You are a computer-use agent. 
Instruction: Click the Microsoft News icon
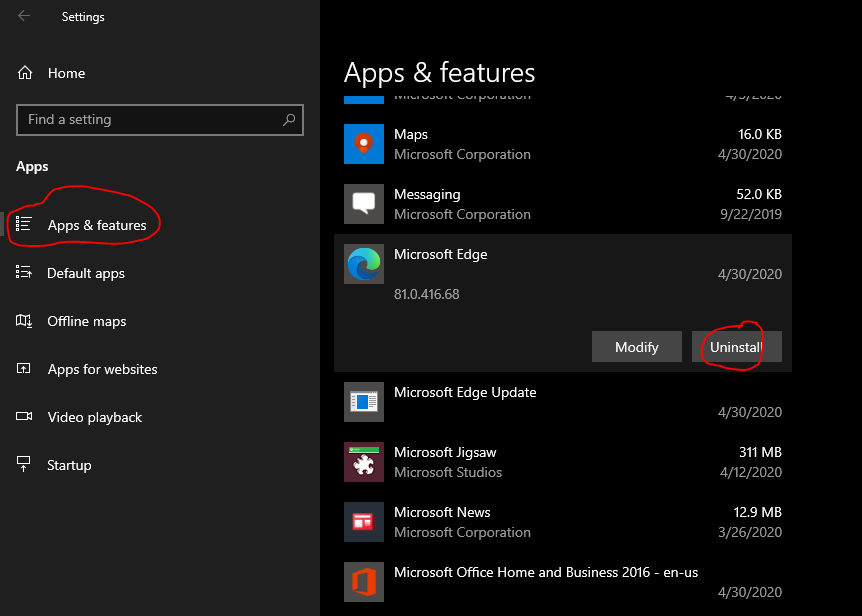(x=363, y=521)
